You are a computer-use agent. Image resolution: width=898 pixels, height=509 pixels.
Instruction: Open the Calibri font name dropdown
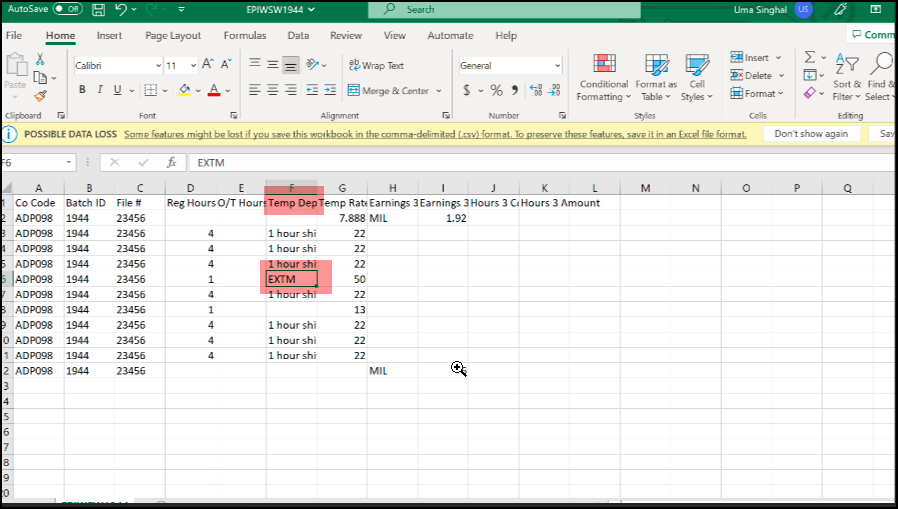point(158,66)
